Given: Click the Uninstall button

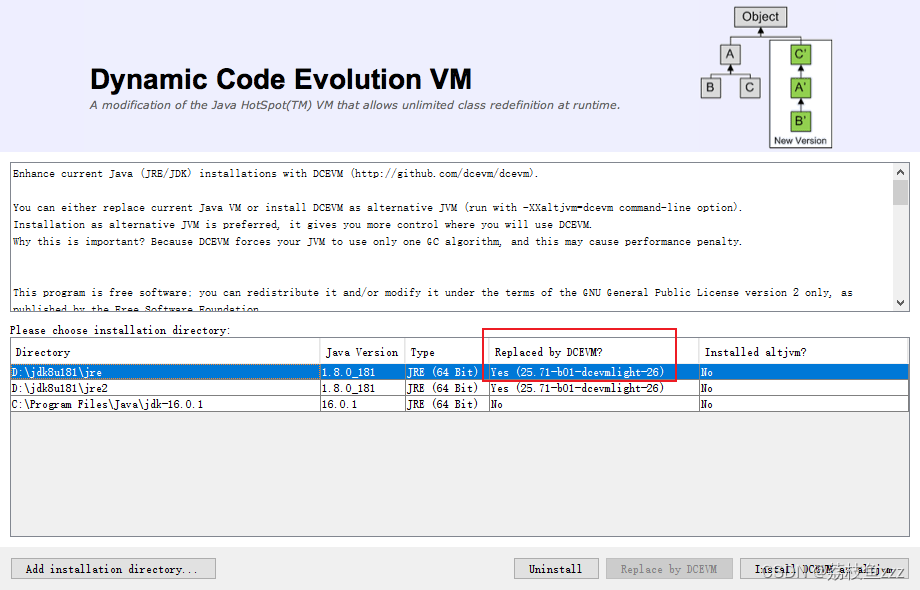Looking at the screenshot, I should point(556,568).
